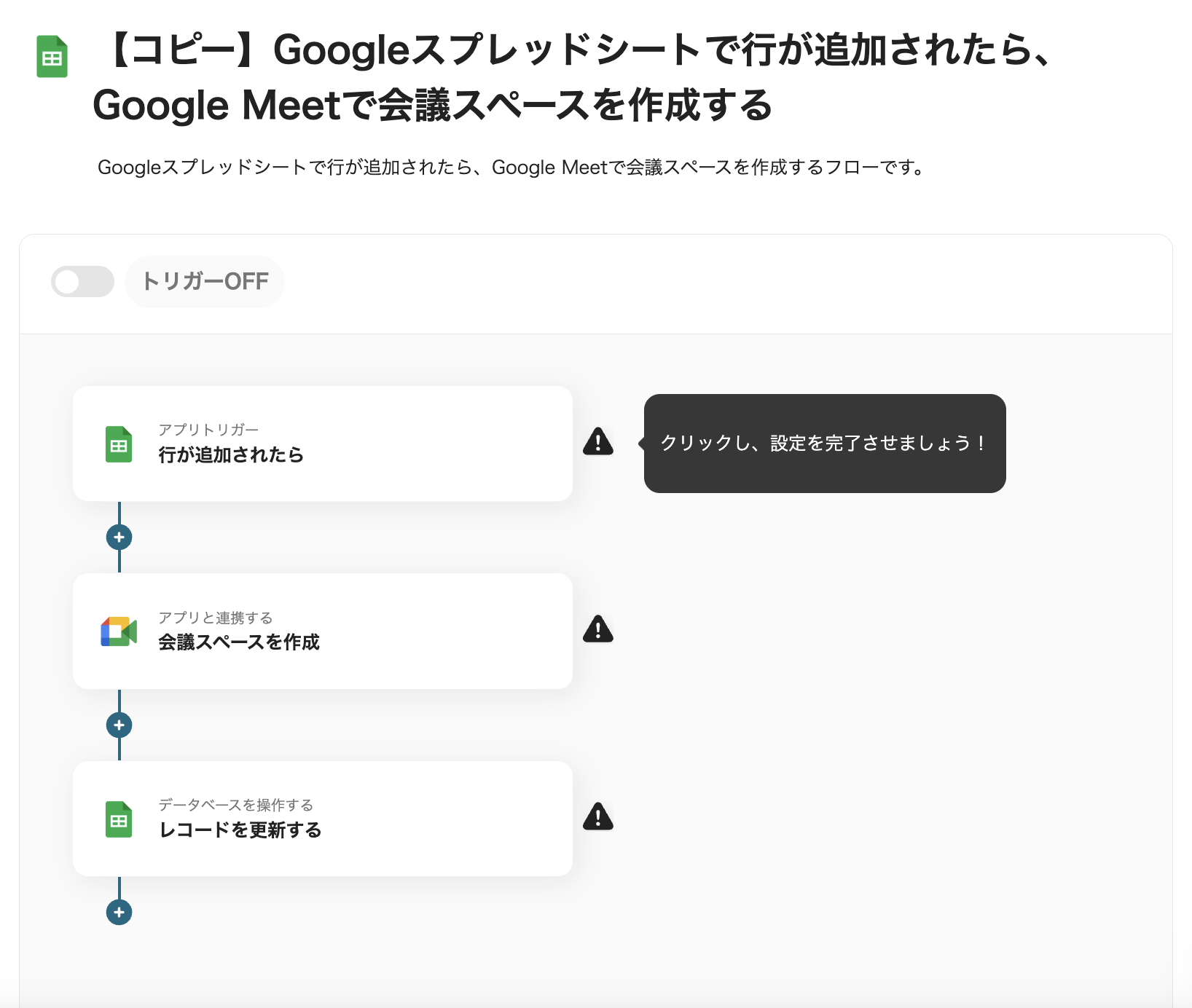The image size is (1192, 1008).
Task: Click the アプリと連携する label on the Meet step
Action: (x=216, y=618)
